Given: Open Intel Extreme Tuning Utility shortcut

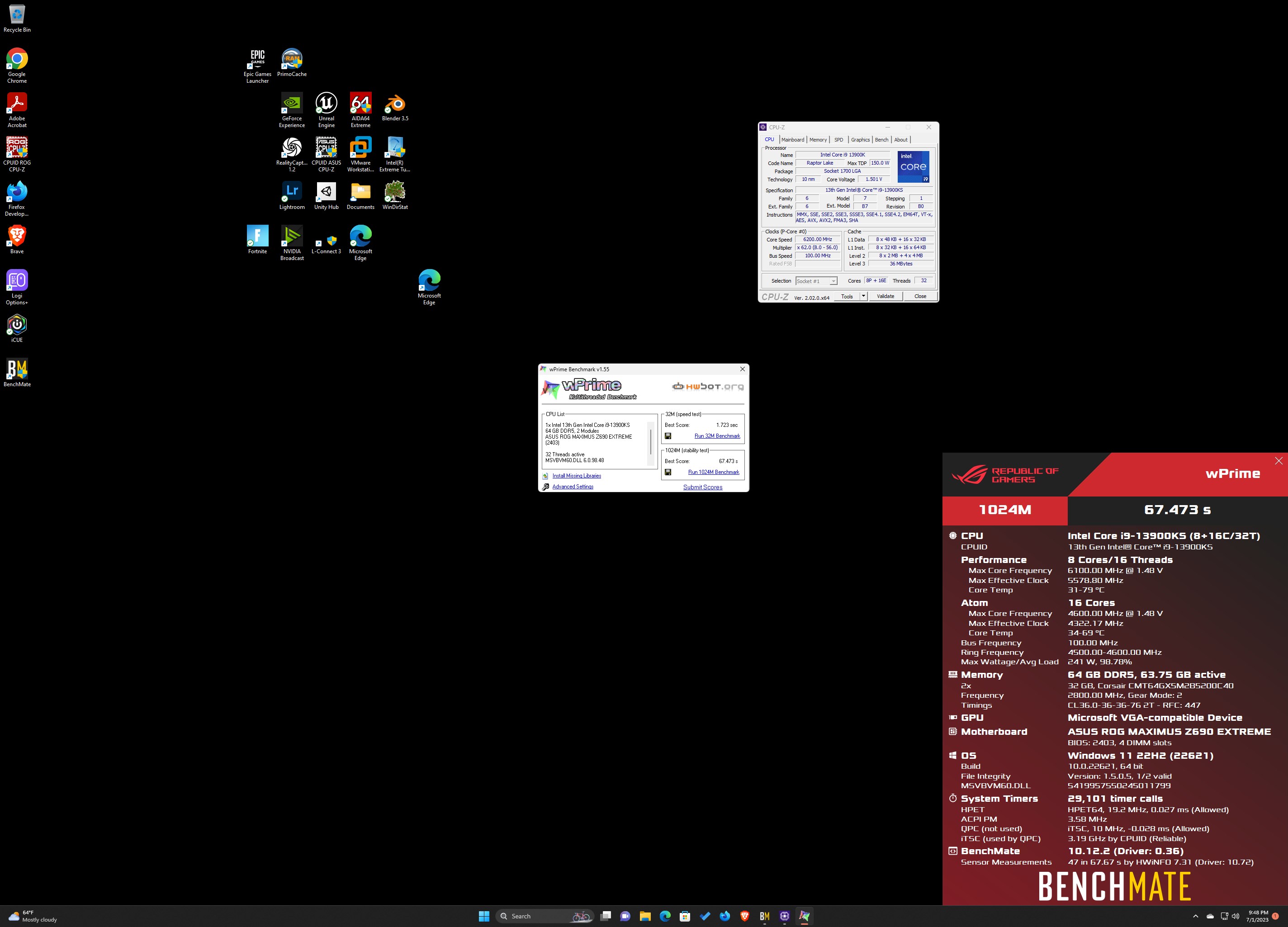Looking at the screenshot, I should tap(395, 154).
